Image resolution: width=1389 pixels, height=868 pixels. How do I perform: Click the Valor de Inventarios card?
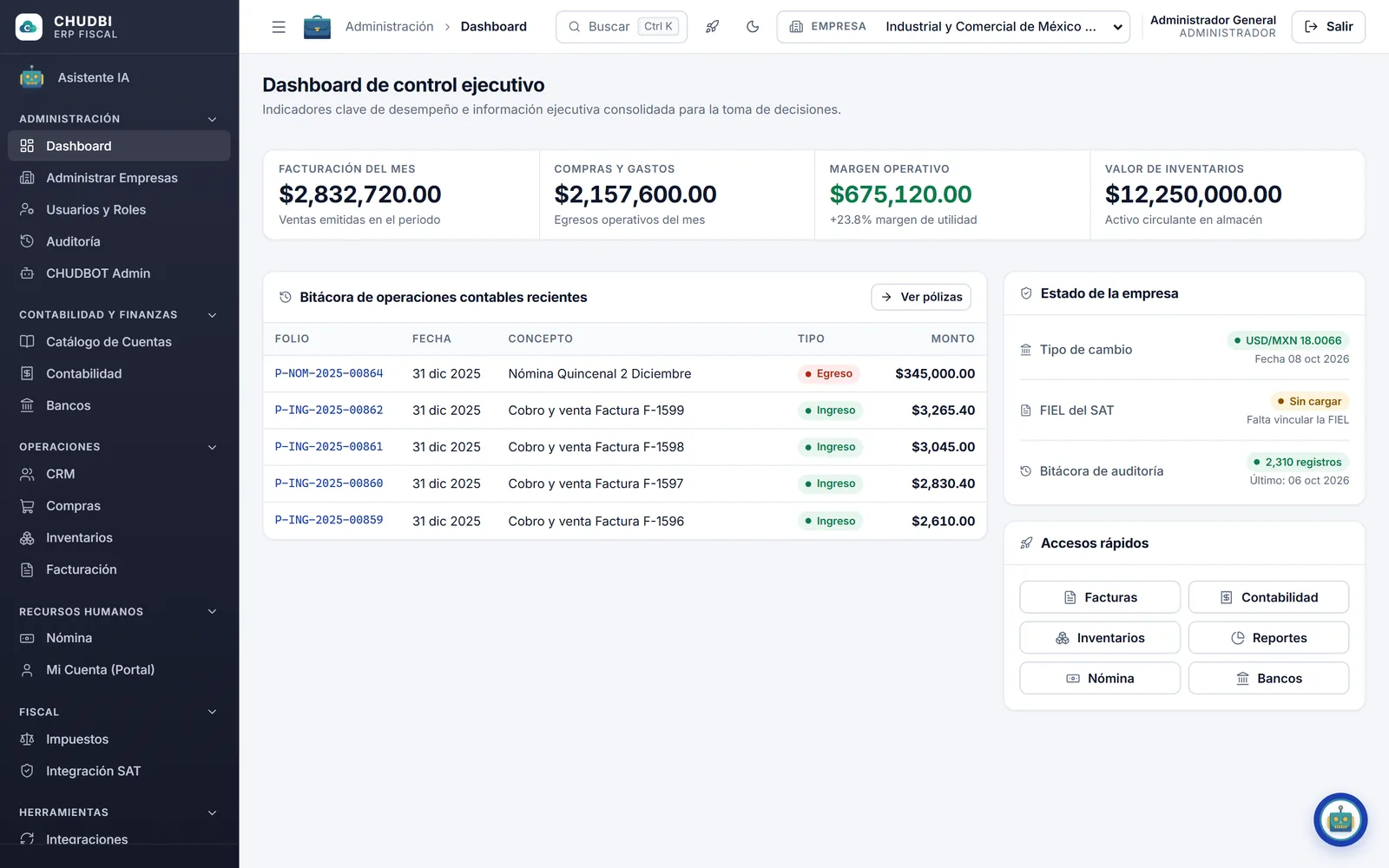(x=1228, y=194)
